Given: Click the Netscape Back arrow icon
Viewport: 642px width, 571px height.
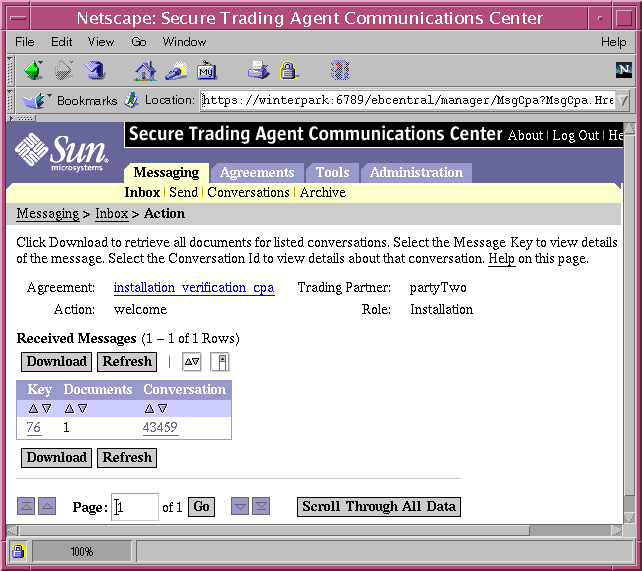Looking at the screenshot, I should click(x=34, y=70).
